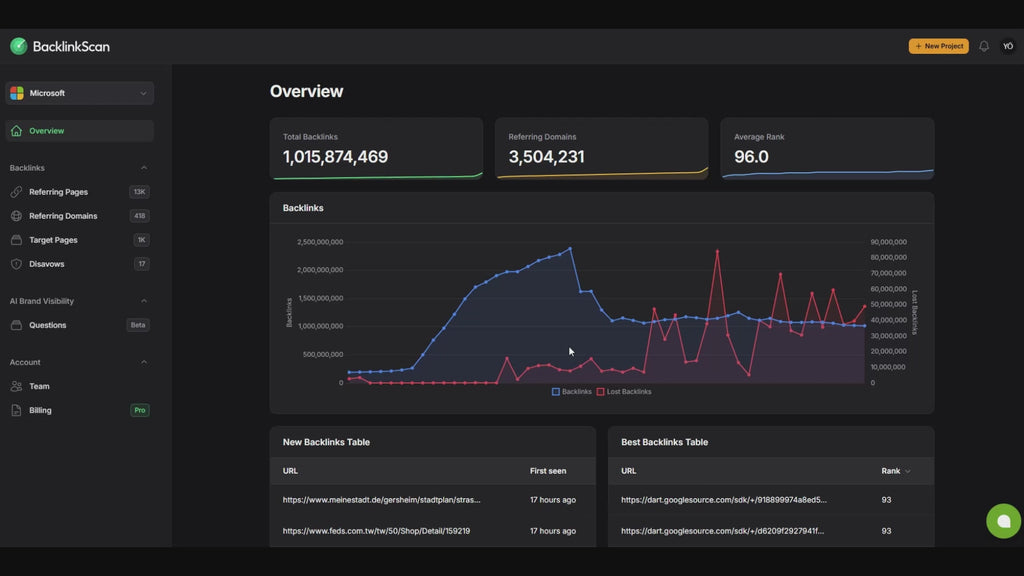Click the Disavows shield icon

pos(16,264)
